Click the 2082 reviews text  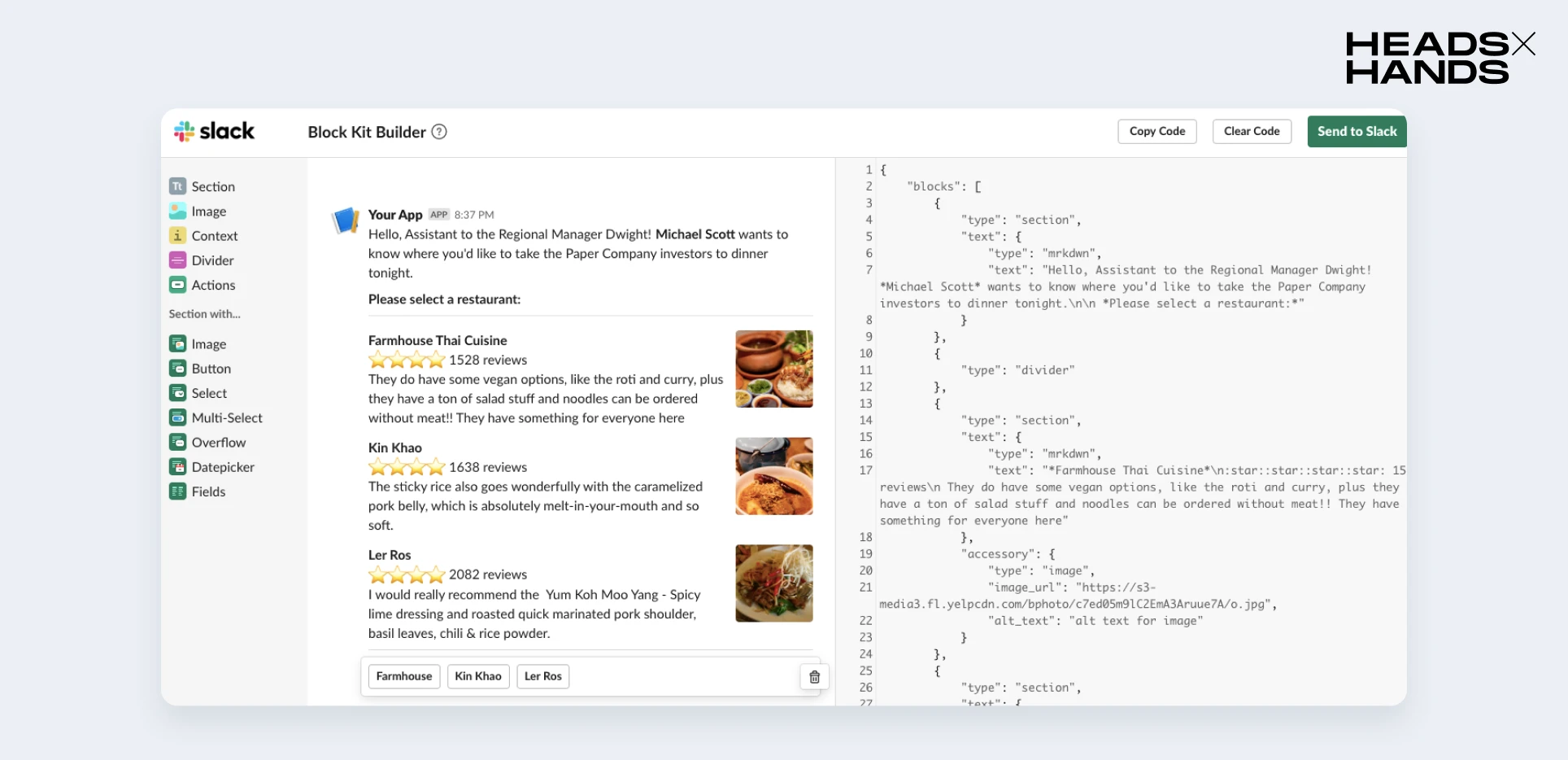coord(488,574)
